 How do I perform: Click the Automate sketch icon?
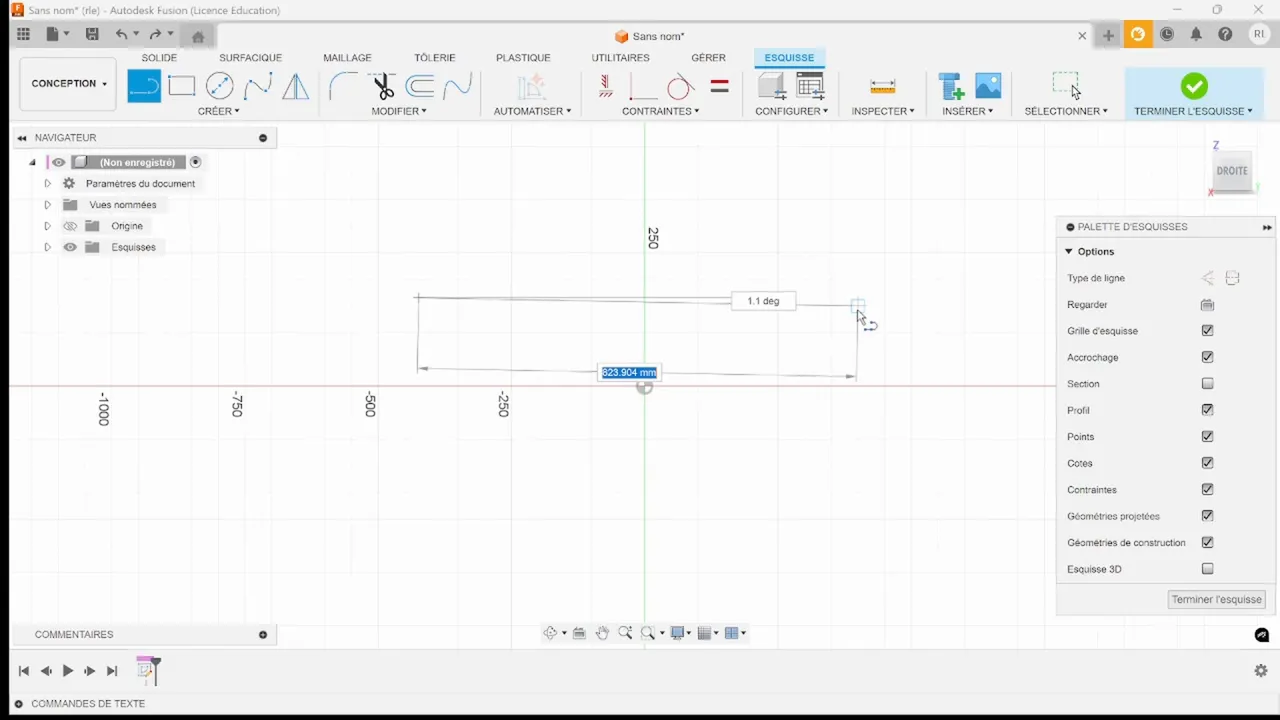531,87
